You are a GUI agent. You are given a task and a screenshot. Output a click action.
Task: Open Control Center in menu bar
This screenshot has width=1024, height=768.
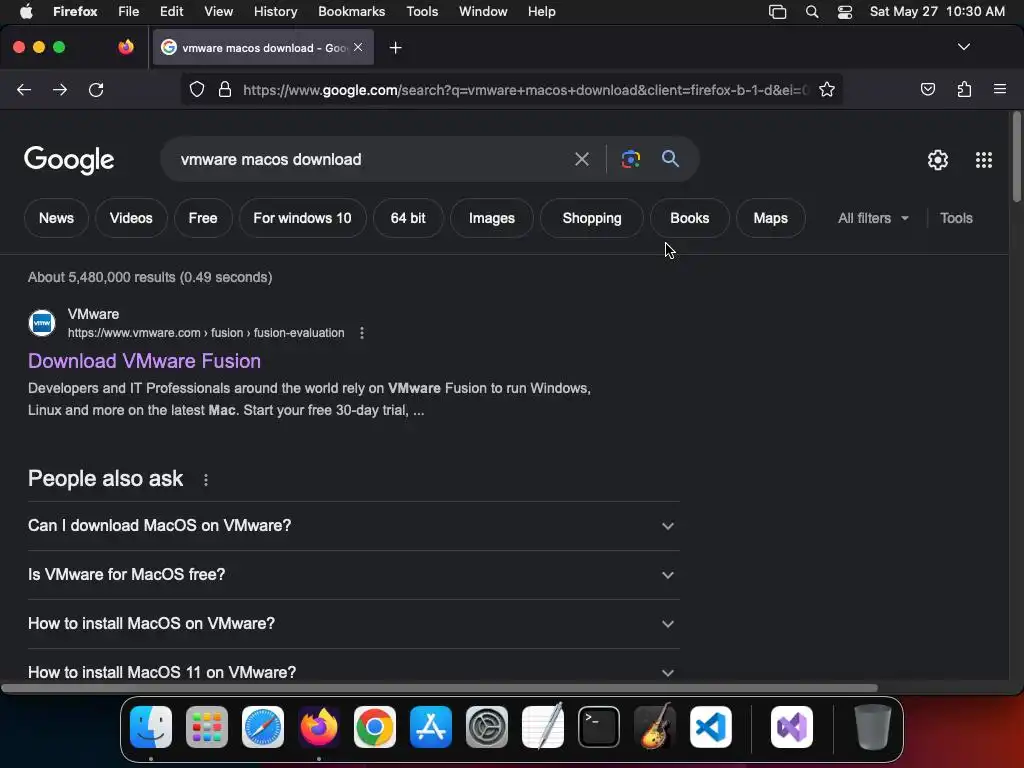(x=844, y=12)
